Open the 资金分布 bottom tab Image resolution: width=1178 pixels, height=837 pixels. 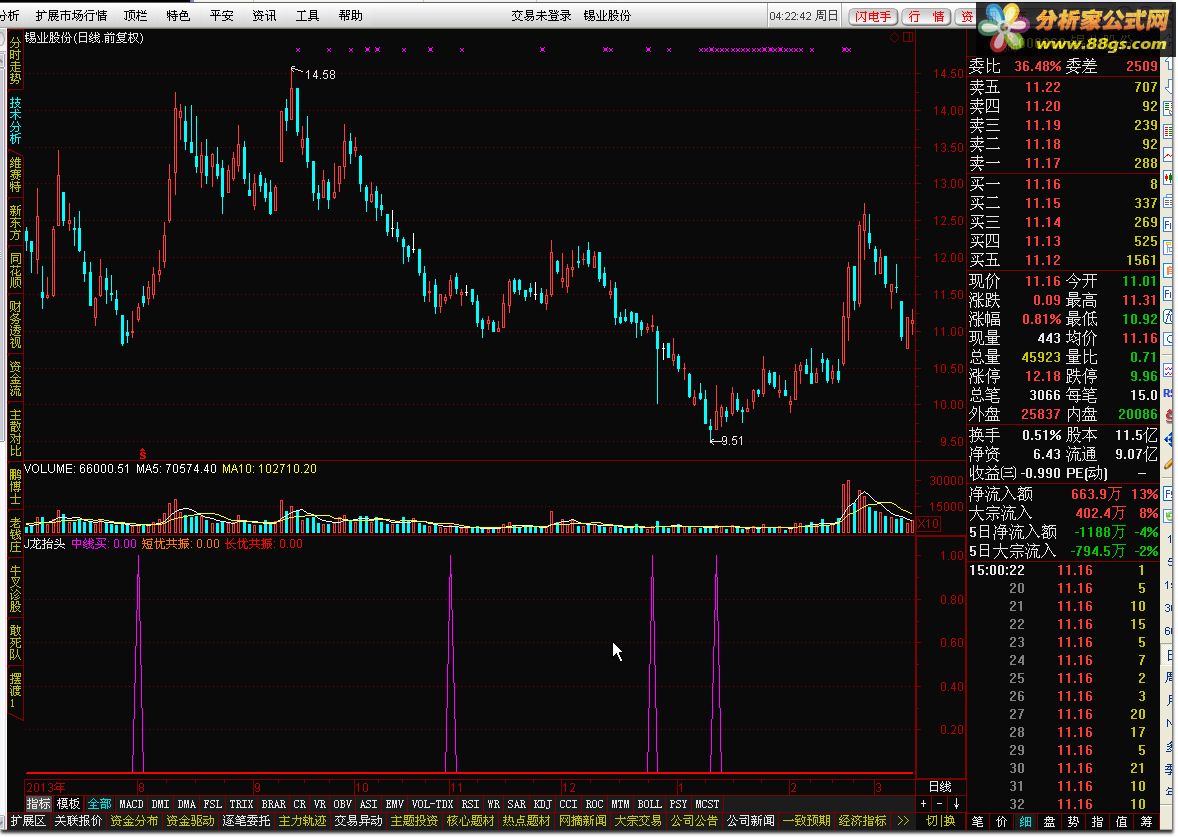(x=134, y=820)
